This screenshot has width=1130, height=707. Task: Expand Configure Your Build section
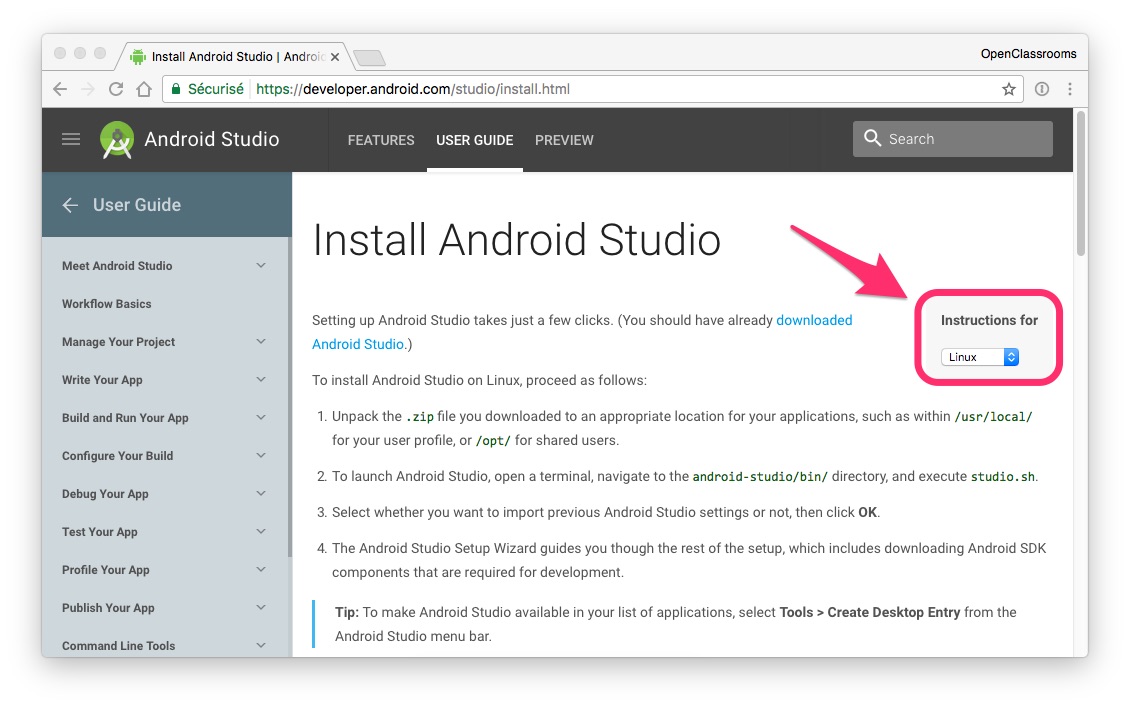(261, 455)
